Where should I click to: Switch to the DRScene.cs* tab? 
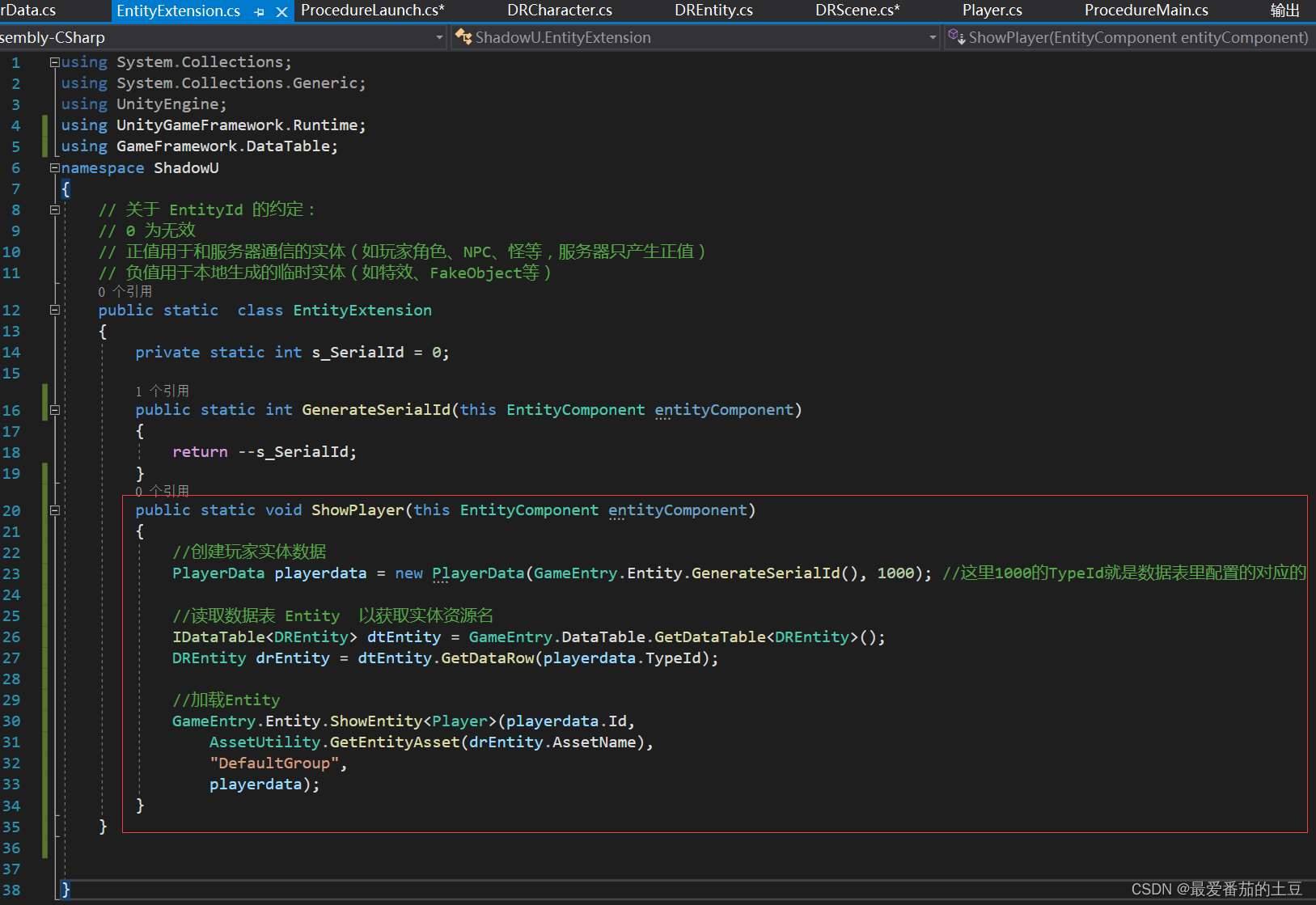(857, 11)
